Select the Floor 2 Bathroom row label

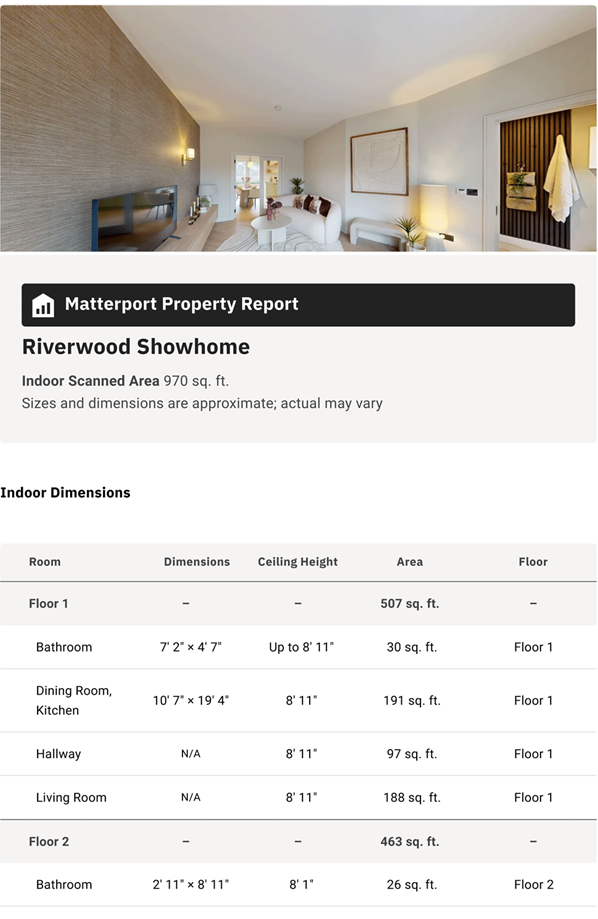(x=64, y=885)
